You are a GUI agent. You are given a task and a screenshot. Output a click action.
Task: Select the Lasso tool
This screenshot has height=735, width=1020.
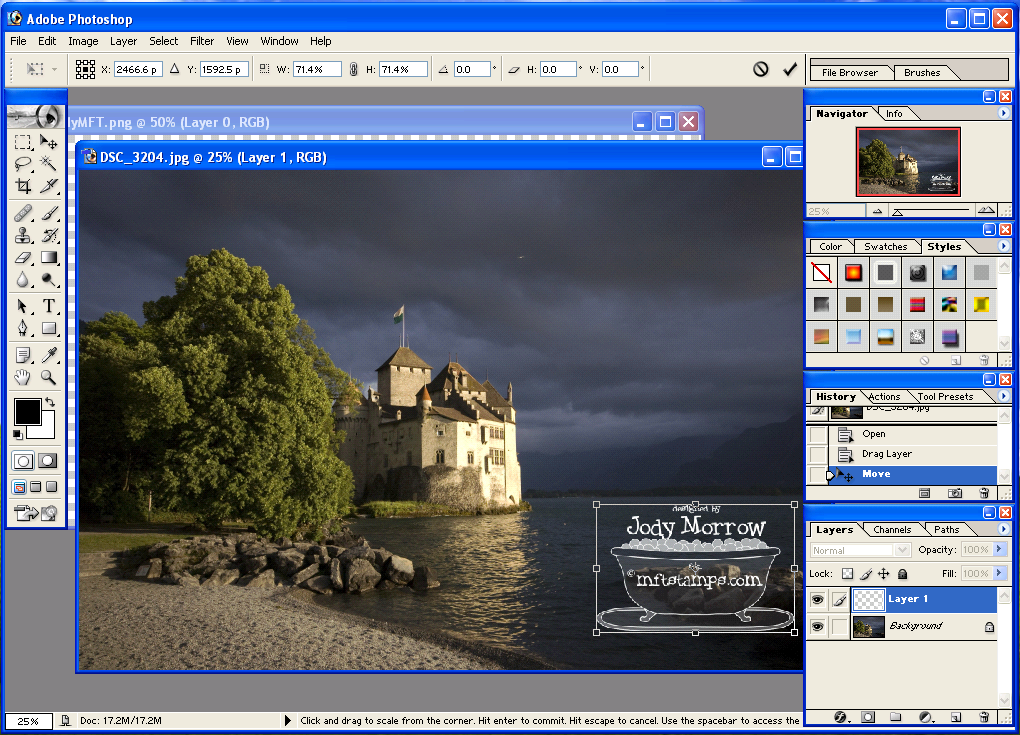[x=23, y=163]
